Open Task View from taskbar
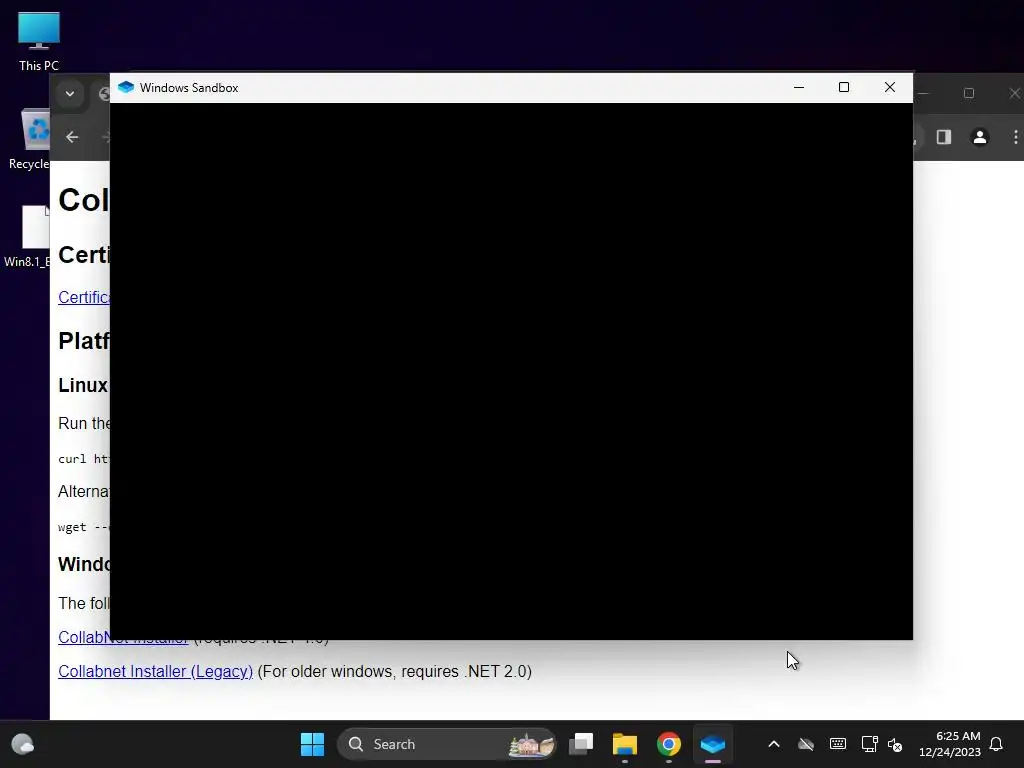 click(x=581, y=744)
